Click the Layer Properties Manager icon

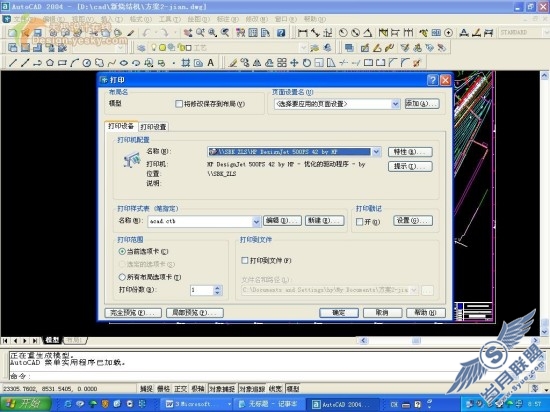click(141, 48)
